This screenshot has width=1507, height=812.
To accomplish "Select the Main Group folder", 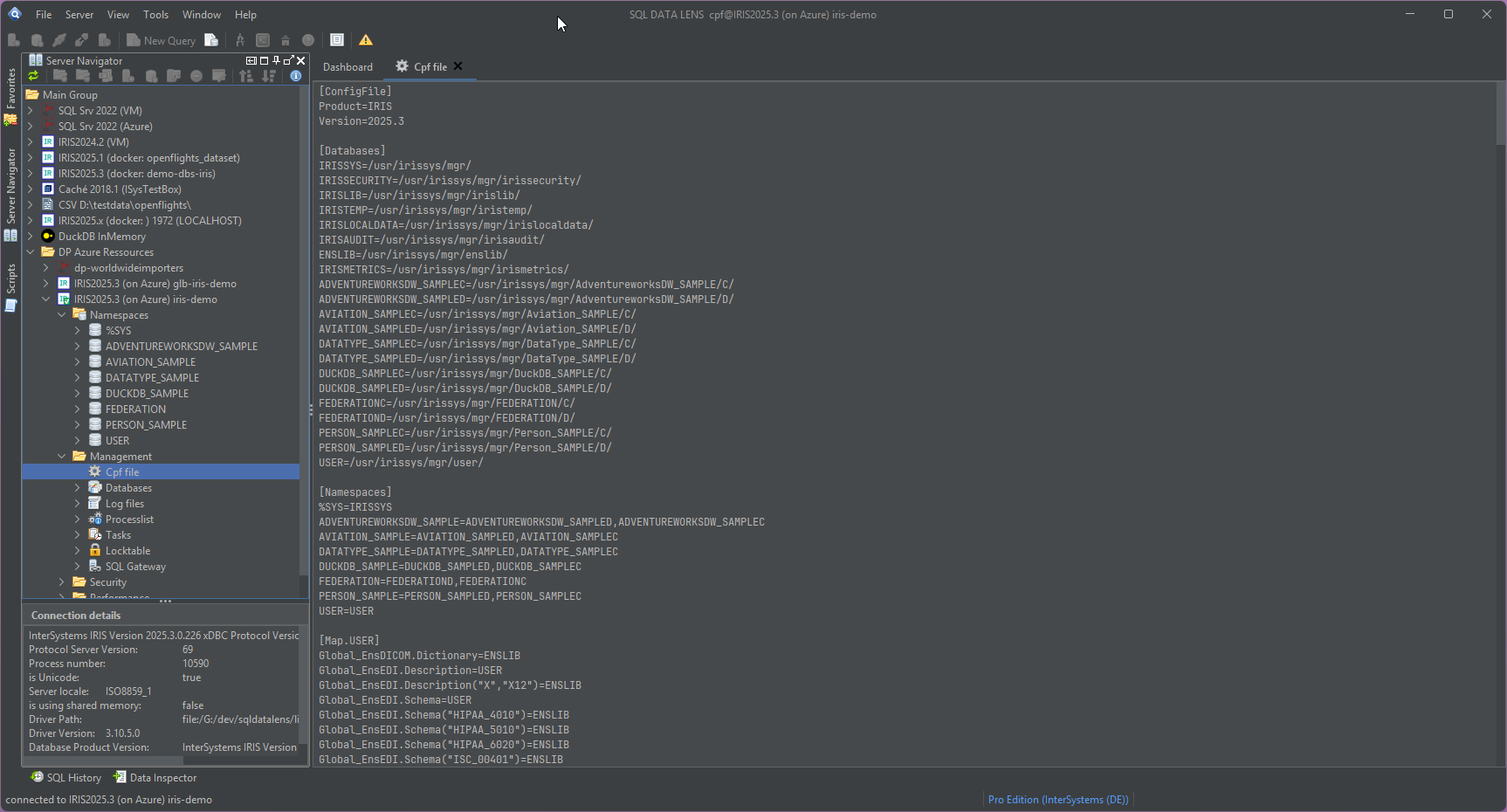I will [70, 95].
